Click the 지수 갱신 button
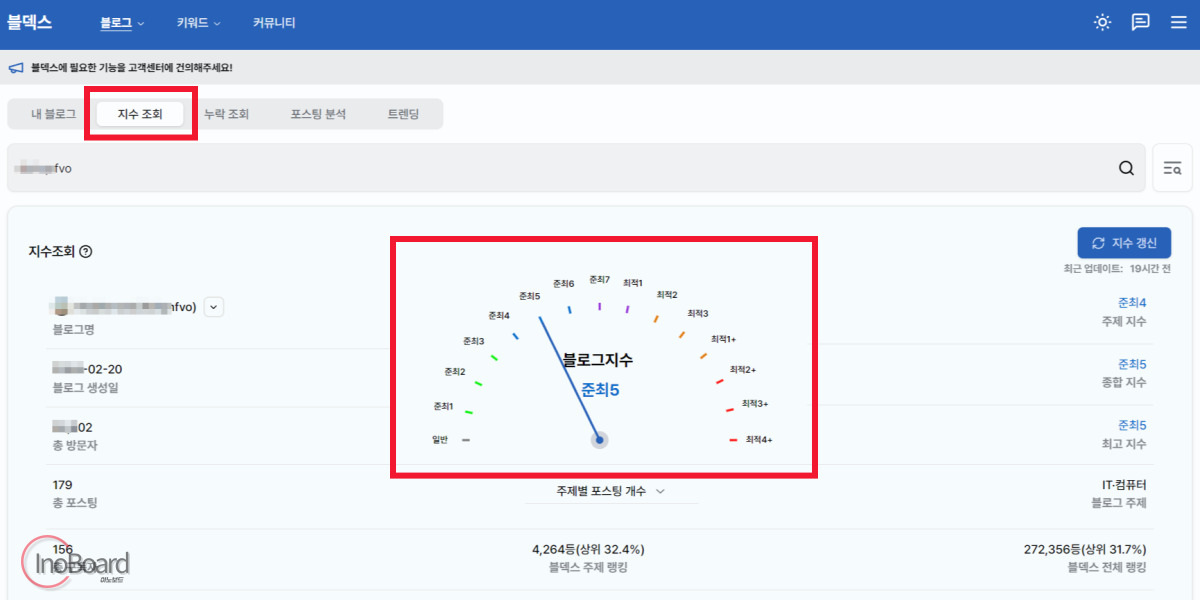The height and width of the screenshot is (600, 1200). 1124,243
